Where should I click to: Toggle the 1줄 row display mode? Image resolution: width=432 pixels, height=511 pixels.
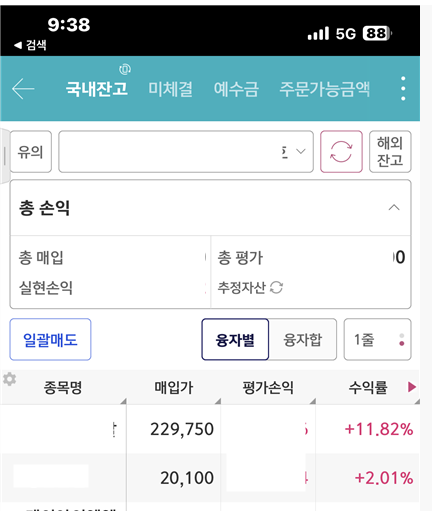pos(377,339)
